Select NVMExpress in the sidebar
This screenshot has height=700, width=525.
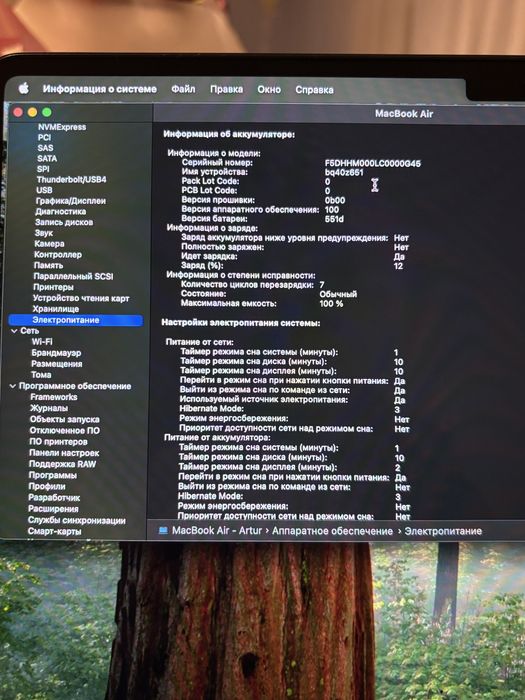click(x=62, y=127)
